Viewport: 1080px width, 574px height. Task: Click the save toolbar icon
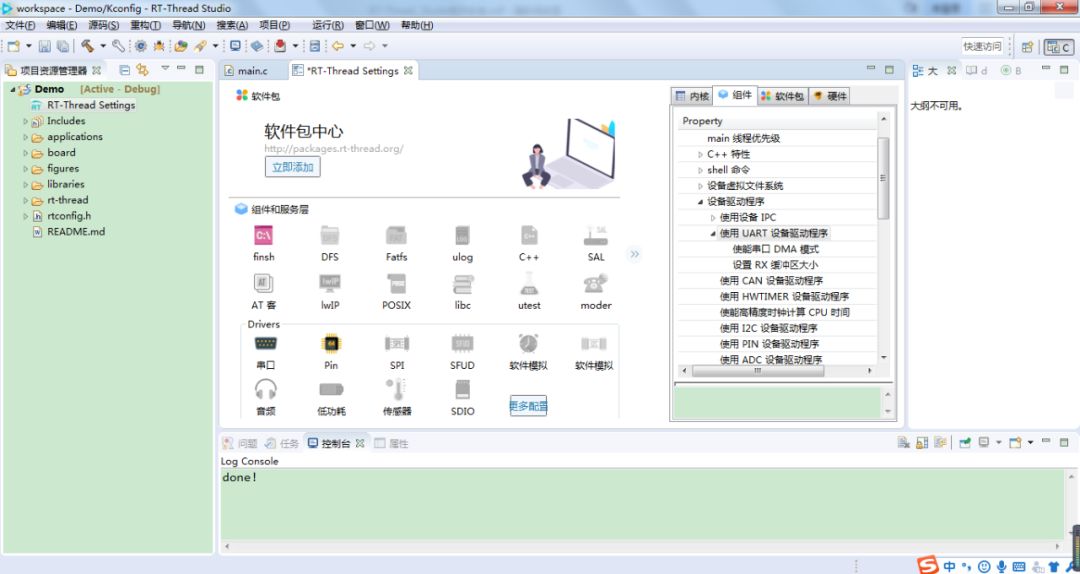click(45, 46)
